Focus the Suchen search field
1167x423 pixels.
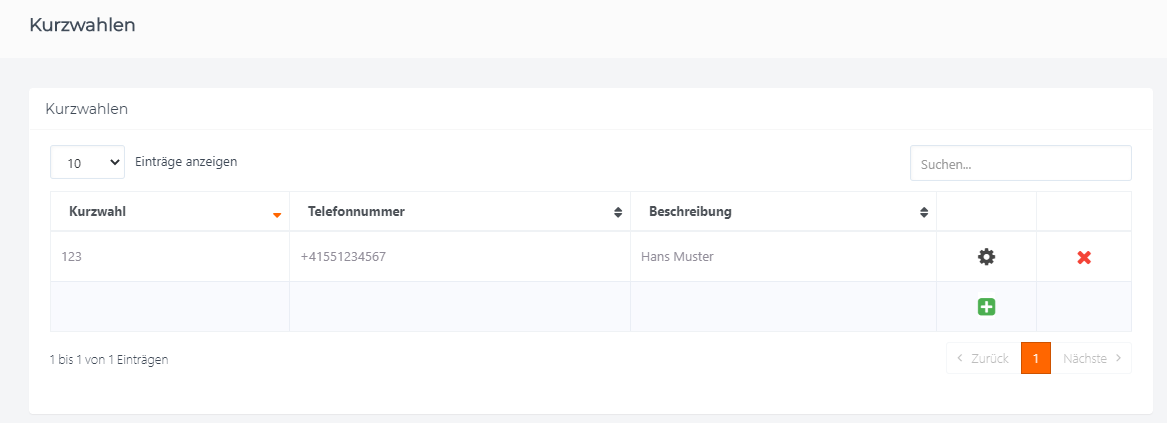point(1020,163)
